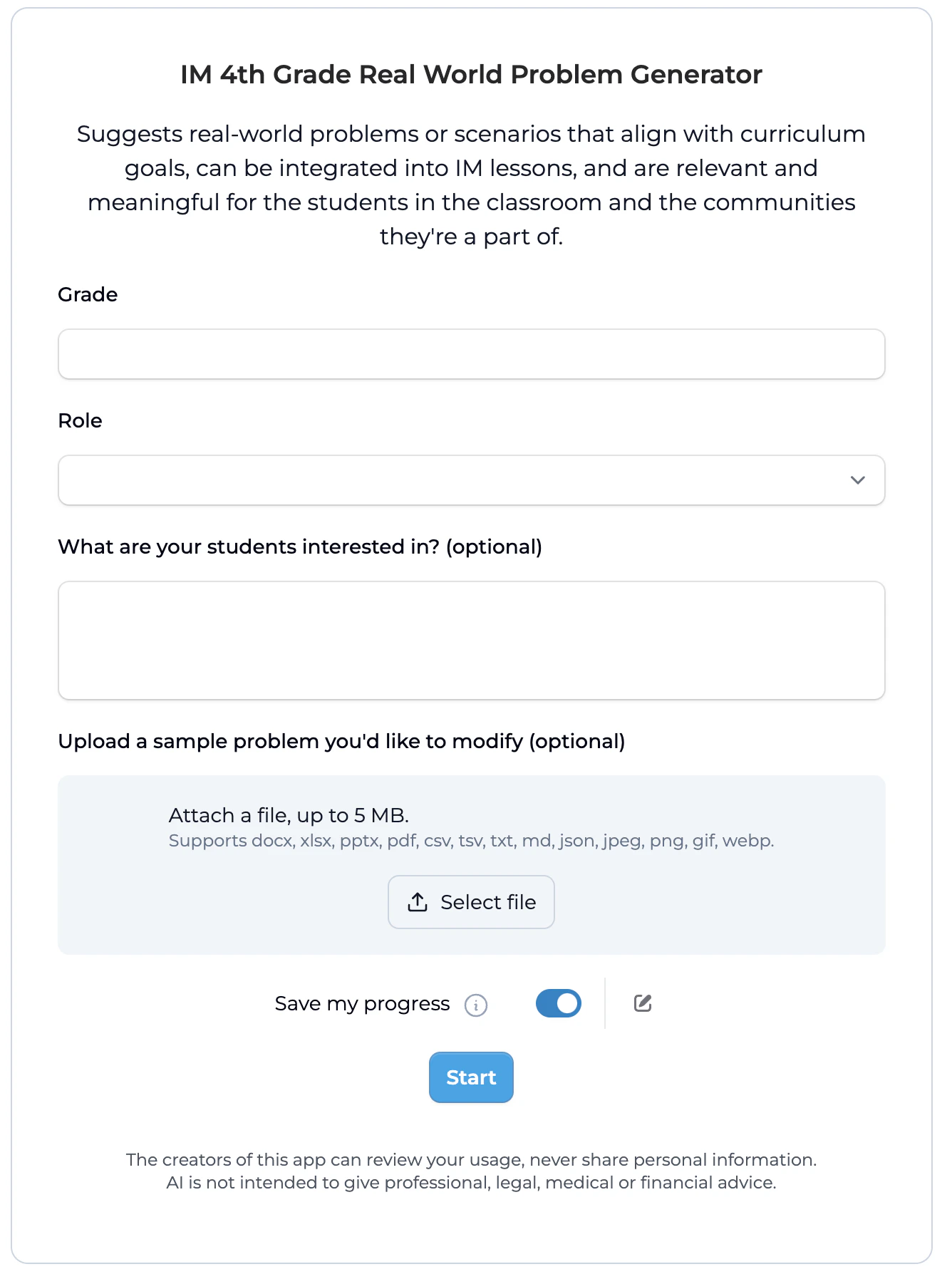Click the IM 4th Grade generator title
952x1274 pixels.
[471, 75]
